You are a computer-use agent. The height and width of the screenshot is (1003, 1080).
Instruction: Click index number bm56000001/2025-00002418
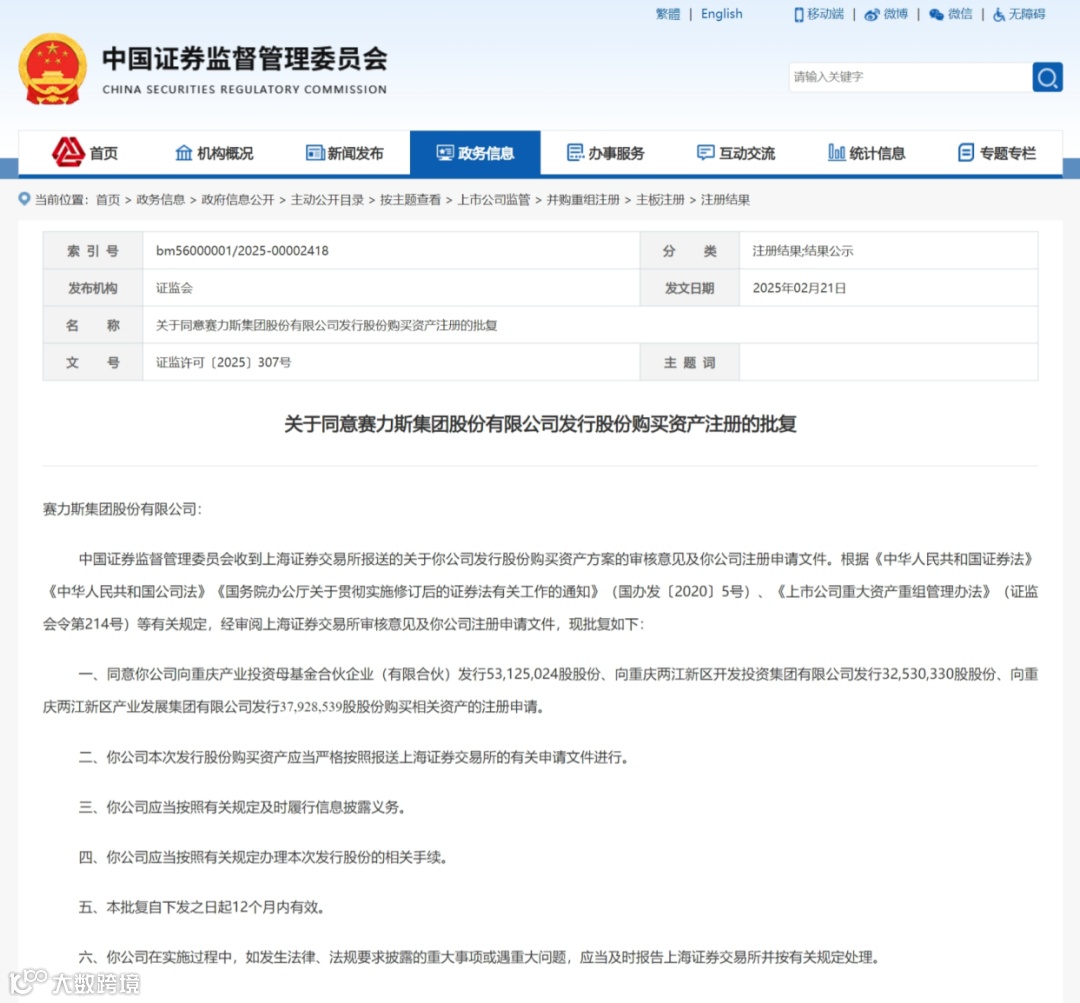coord(242,251)
